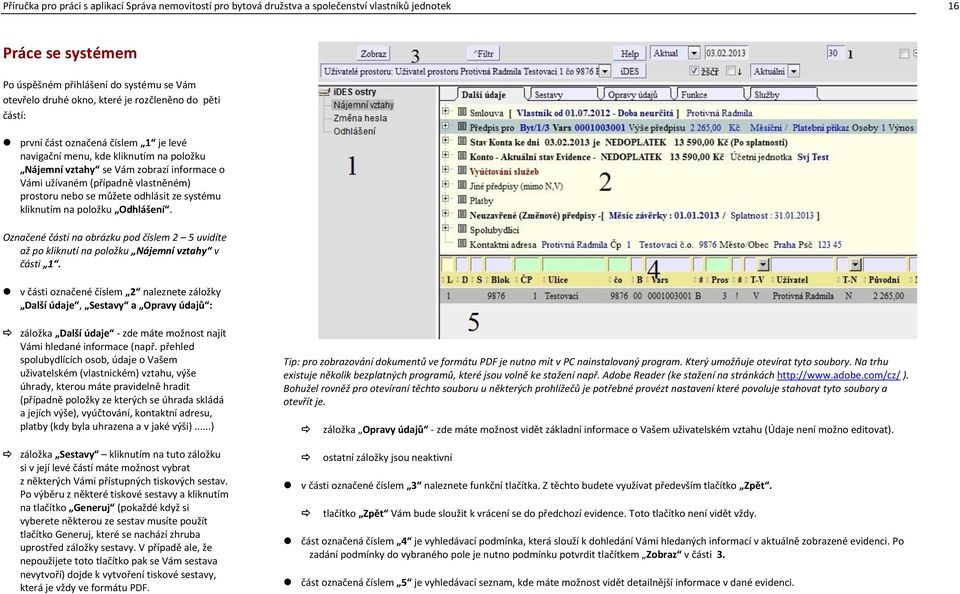Click the square icon beside Kontaktní adresa
Screen dimensions: 960x594
coord(462,244)
